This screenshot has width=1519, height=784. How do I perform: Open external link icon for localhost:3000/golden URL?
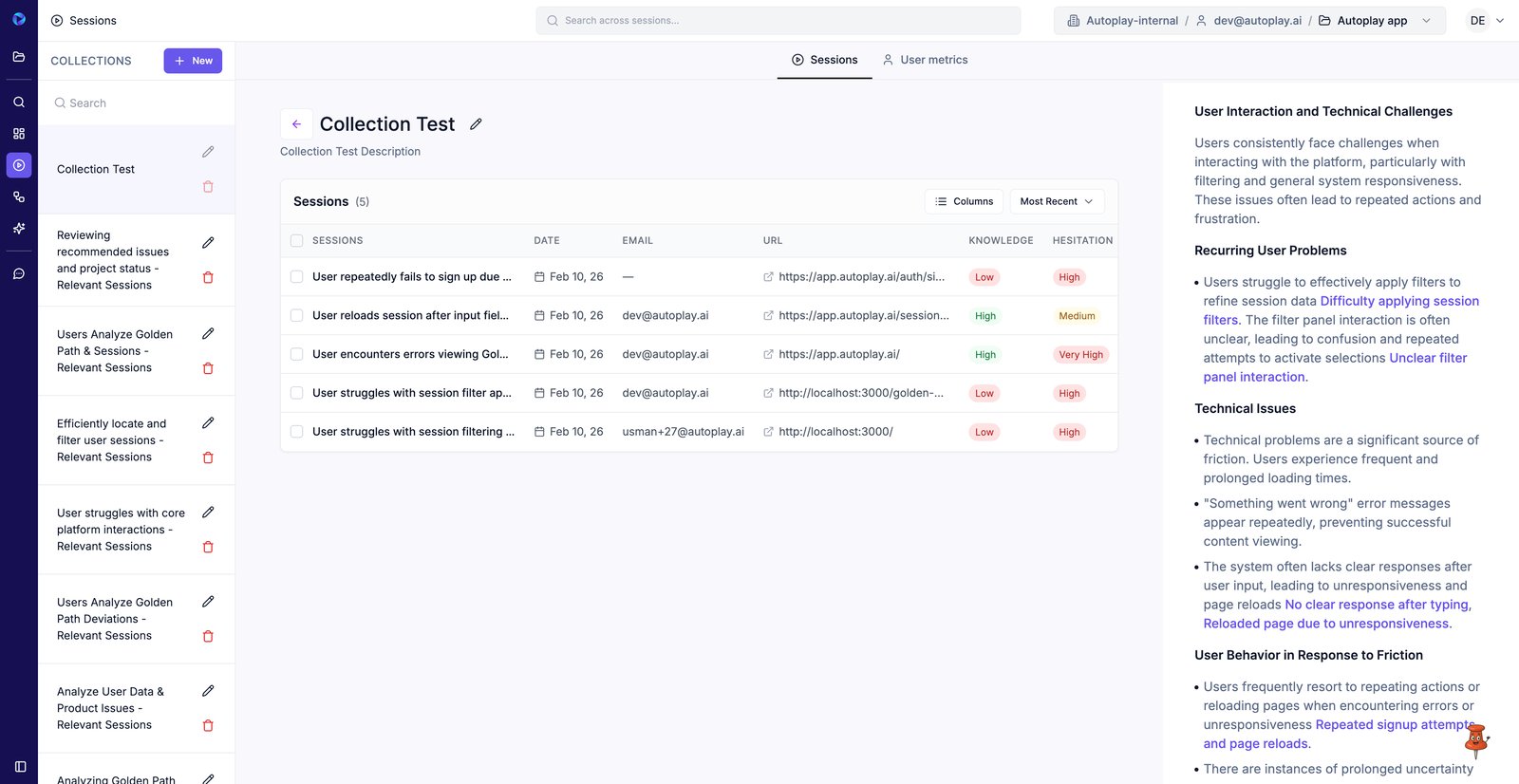coord(768,393)
